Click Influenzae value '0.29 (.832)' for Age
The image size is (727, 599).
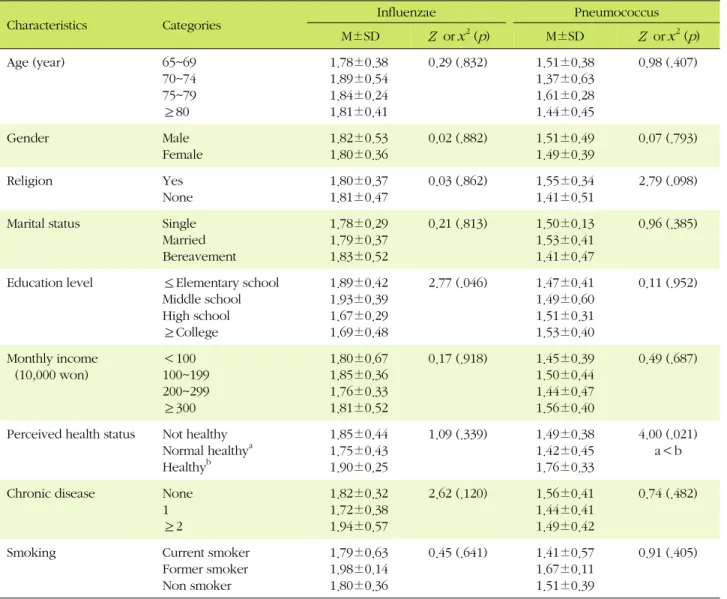tap(458, 63)
